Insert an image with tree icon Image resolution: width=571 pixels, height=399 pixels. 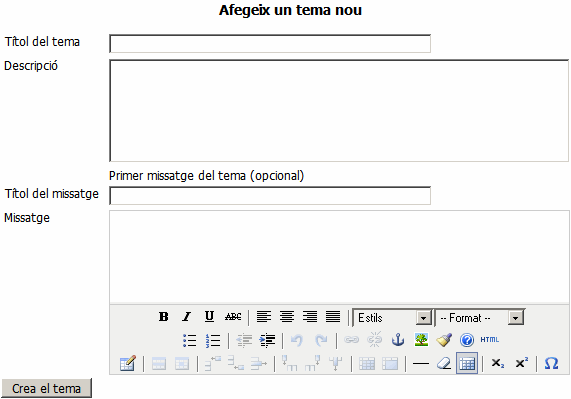tap(421, 340)
